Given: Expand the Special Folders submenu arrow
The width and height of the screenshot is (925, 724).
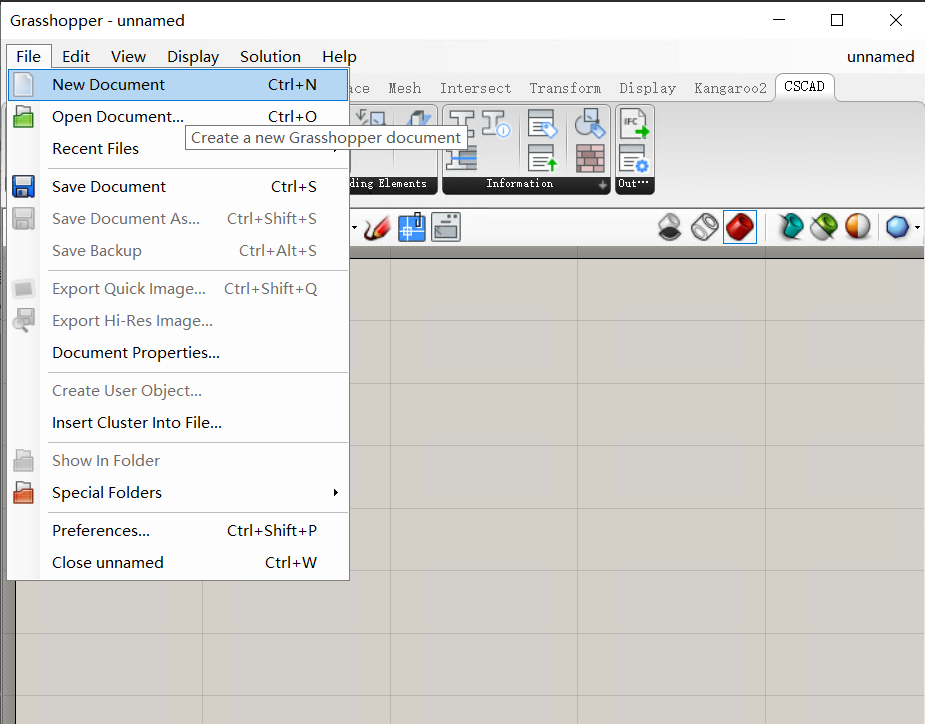Looking at the screenshot, I should [336, 493].
